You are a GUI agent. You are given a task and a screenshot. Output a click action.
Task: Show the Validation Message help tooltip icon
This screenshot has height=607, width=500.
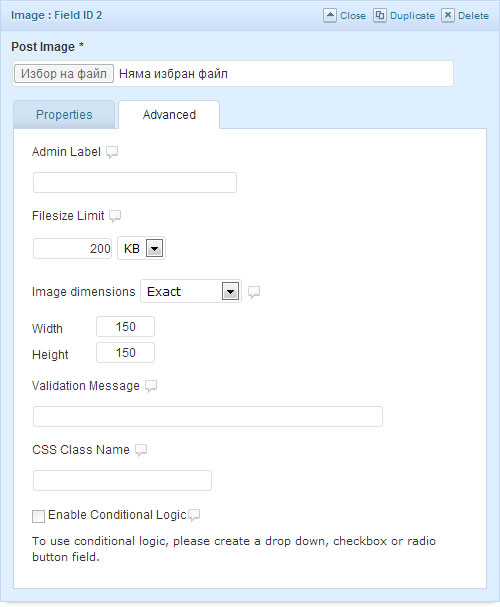(x=151, y=386)
